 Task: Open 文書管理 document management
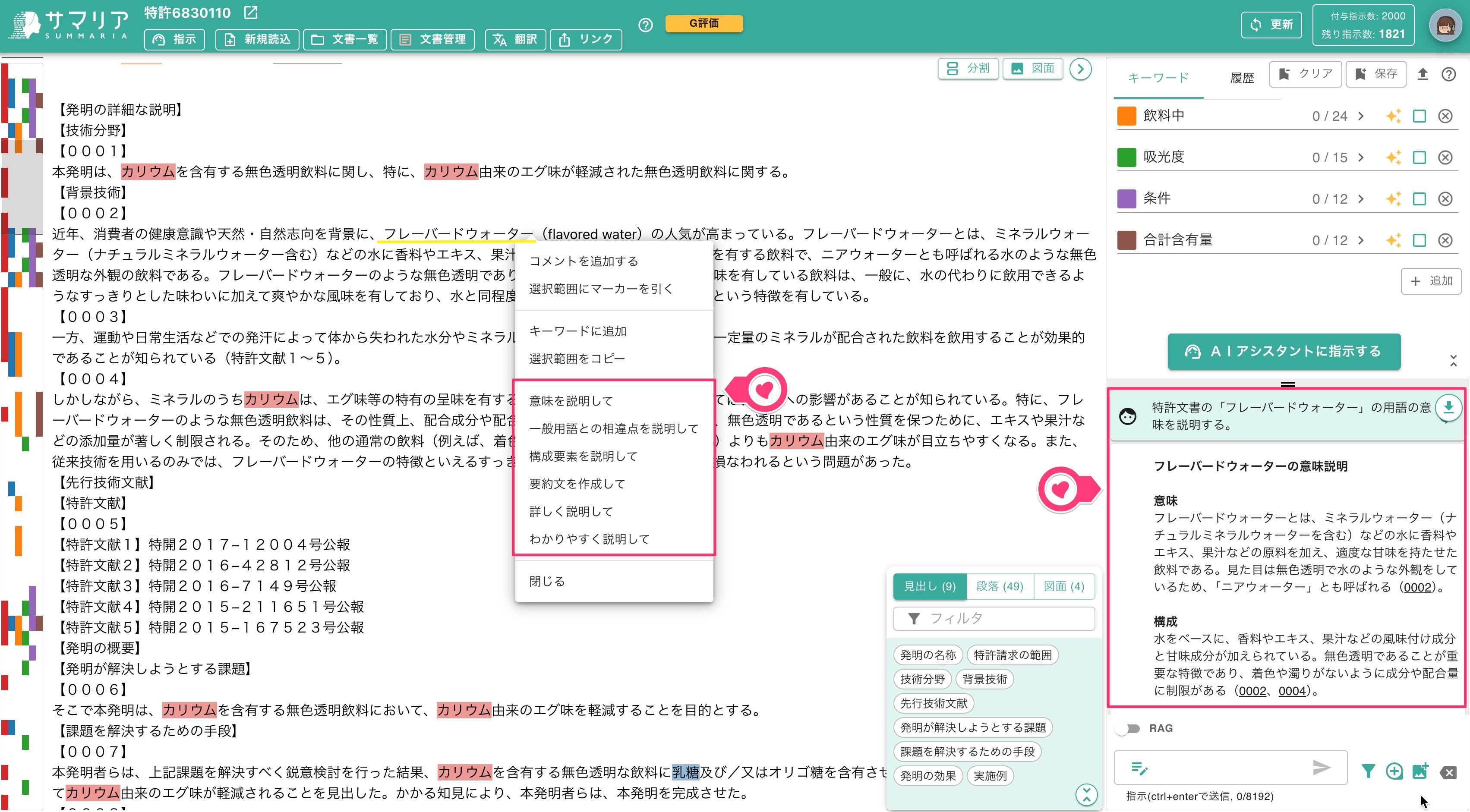click(x=432, y=39)
